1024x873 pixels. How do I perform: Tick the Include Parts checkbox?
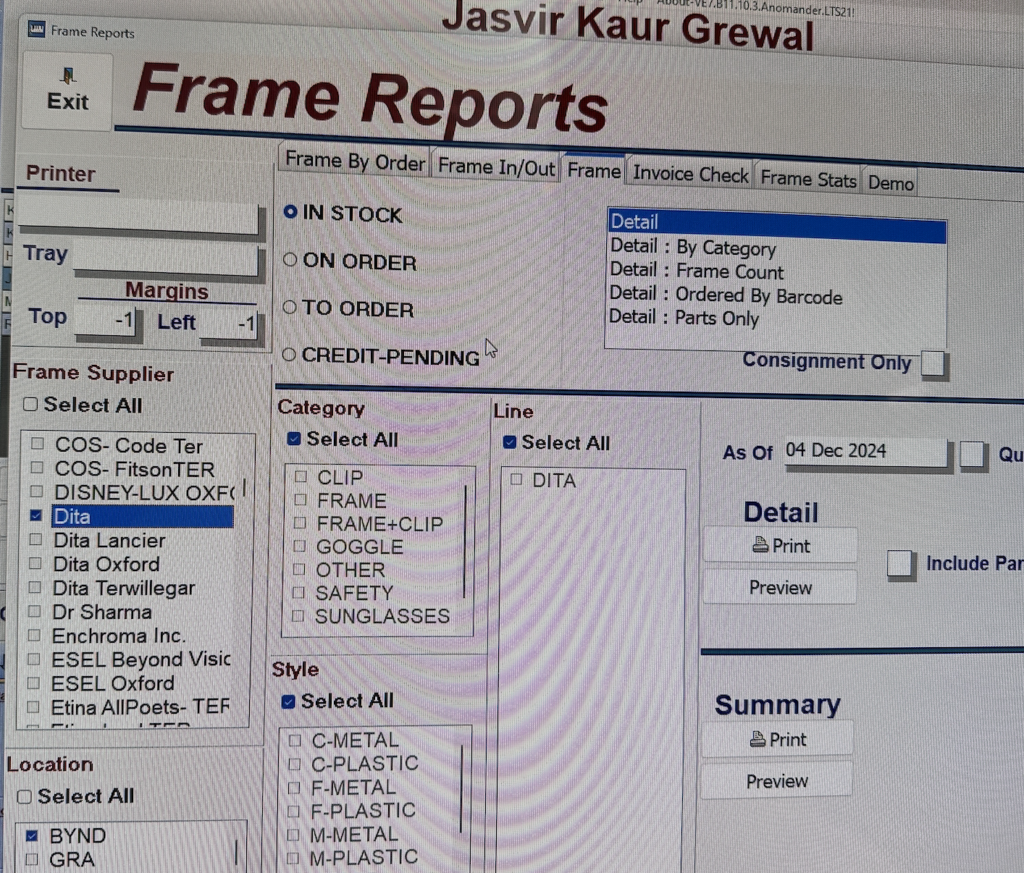click(899, 563)
